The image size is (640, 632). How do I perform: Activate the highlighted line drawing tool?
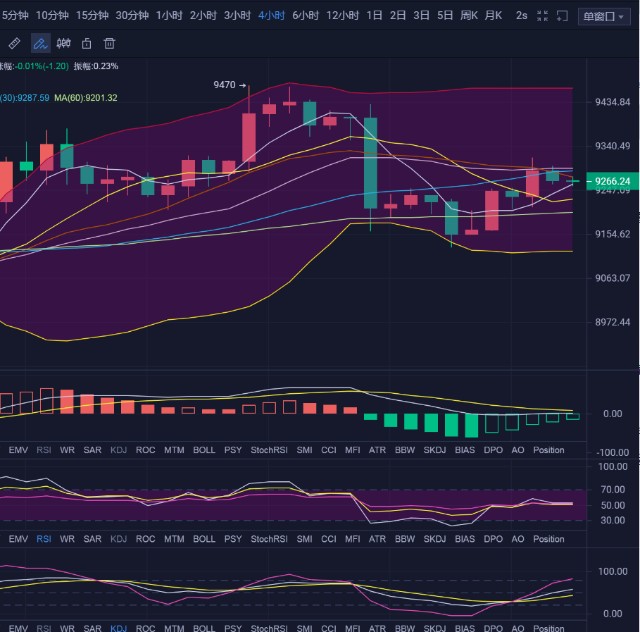[40, 43]
